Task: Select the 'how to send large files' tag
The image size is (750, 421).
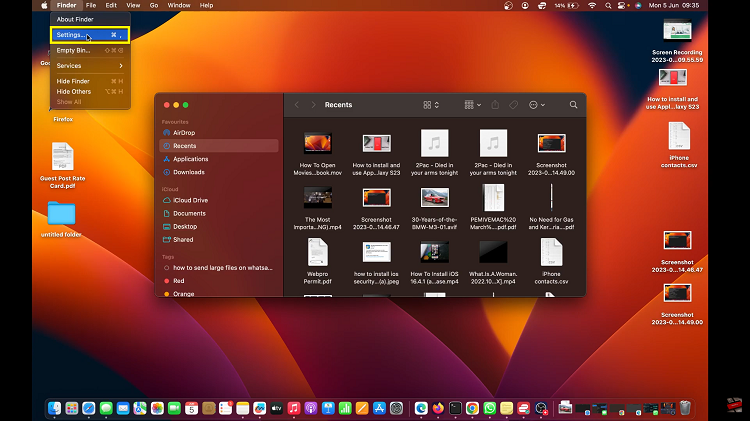Action: tap(219, 268)
